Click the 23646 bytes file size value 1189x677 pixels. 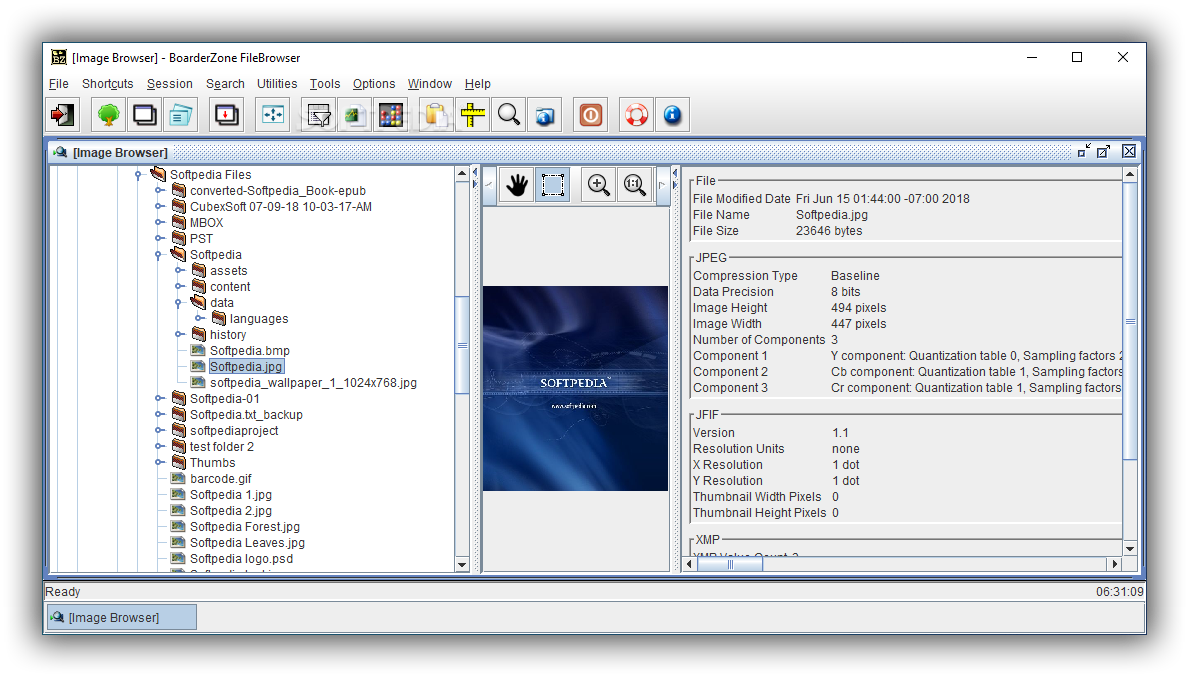coord(829,230)
